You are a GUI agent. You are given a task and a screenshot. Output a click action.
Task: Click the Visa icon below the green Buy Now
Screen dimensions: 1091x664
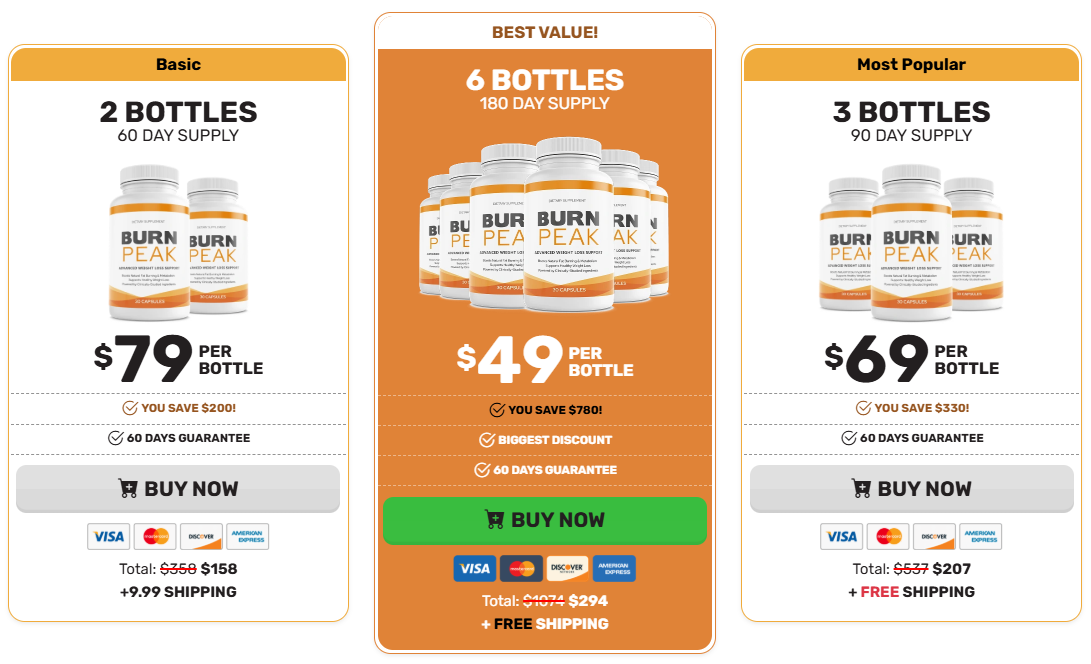pyautogui.click(x=475, y=568)
